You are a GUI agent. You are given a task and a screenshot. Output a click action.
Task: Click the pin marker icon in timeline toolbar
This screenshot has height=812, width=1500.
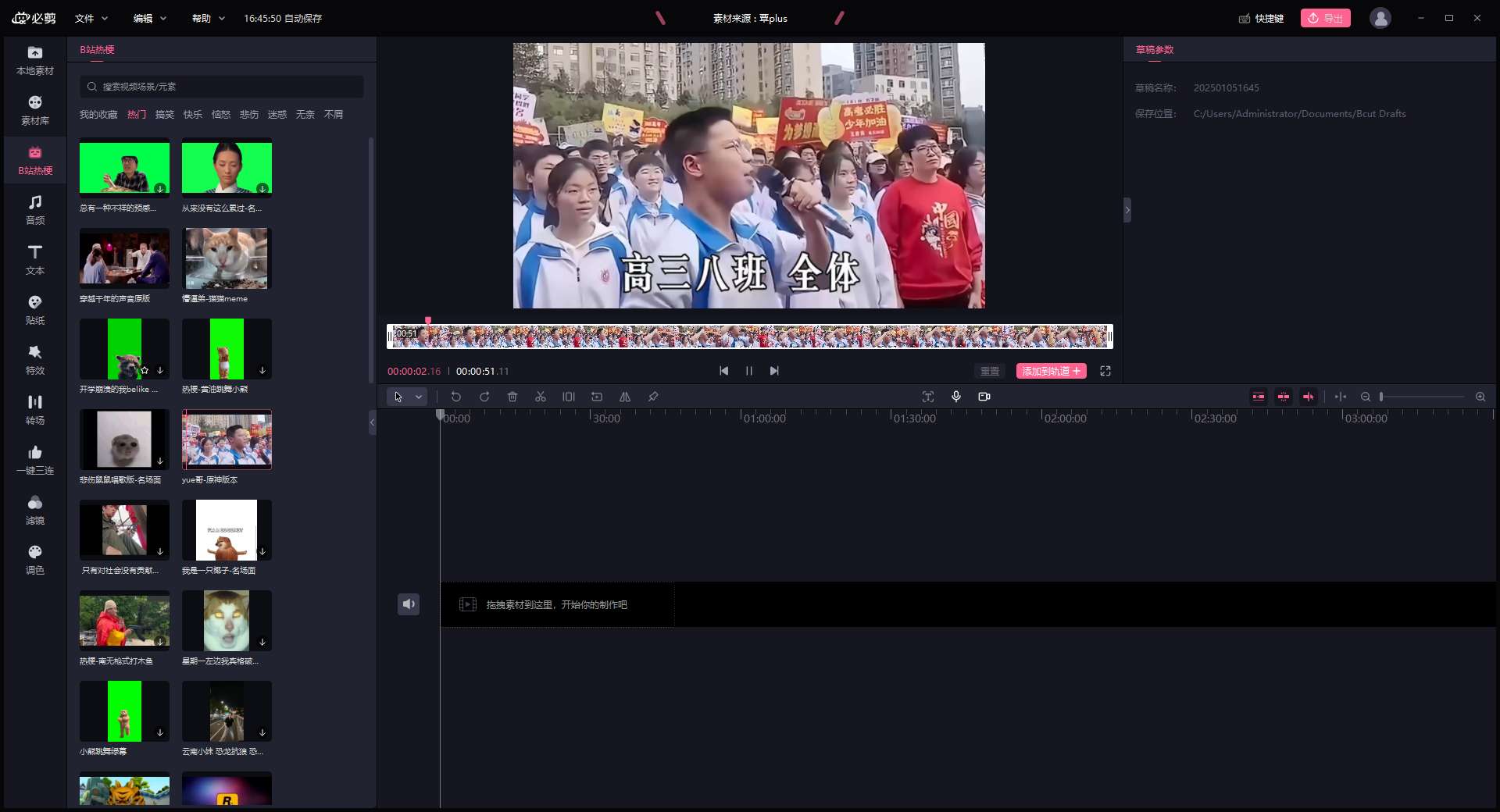pos(653,397)
